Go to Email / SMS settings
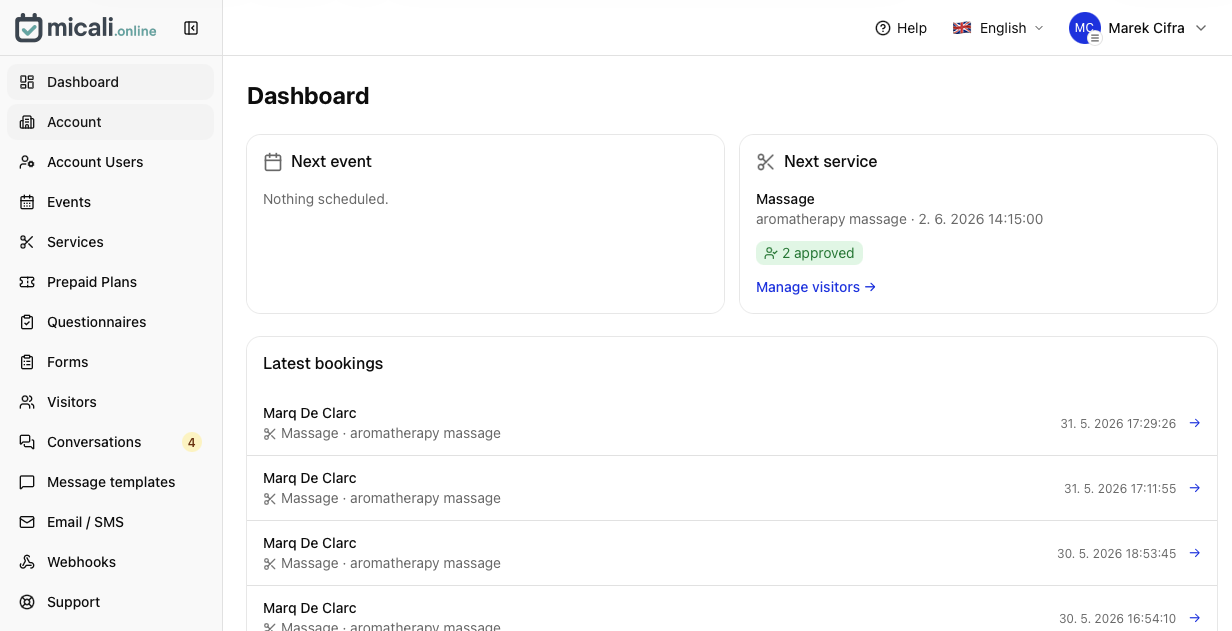Viewport: 1232px width, 631px height. pyautogui.click(x=110, y=522)
